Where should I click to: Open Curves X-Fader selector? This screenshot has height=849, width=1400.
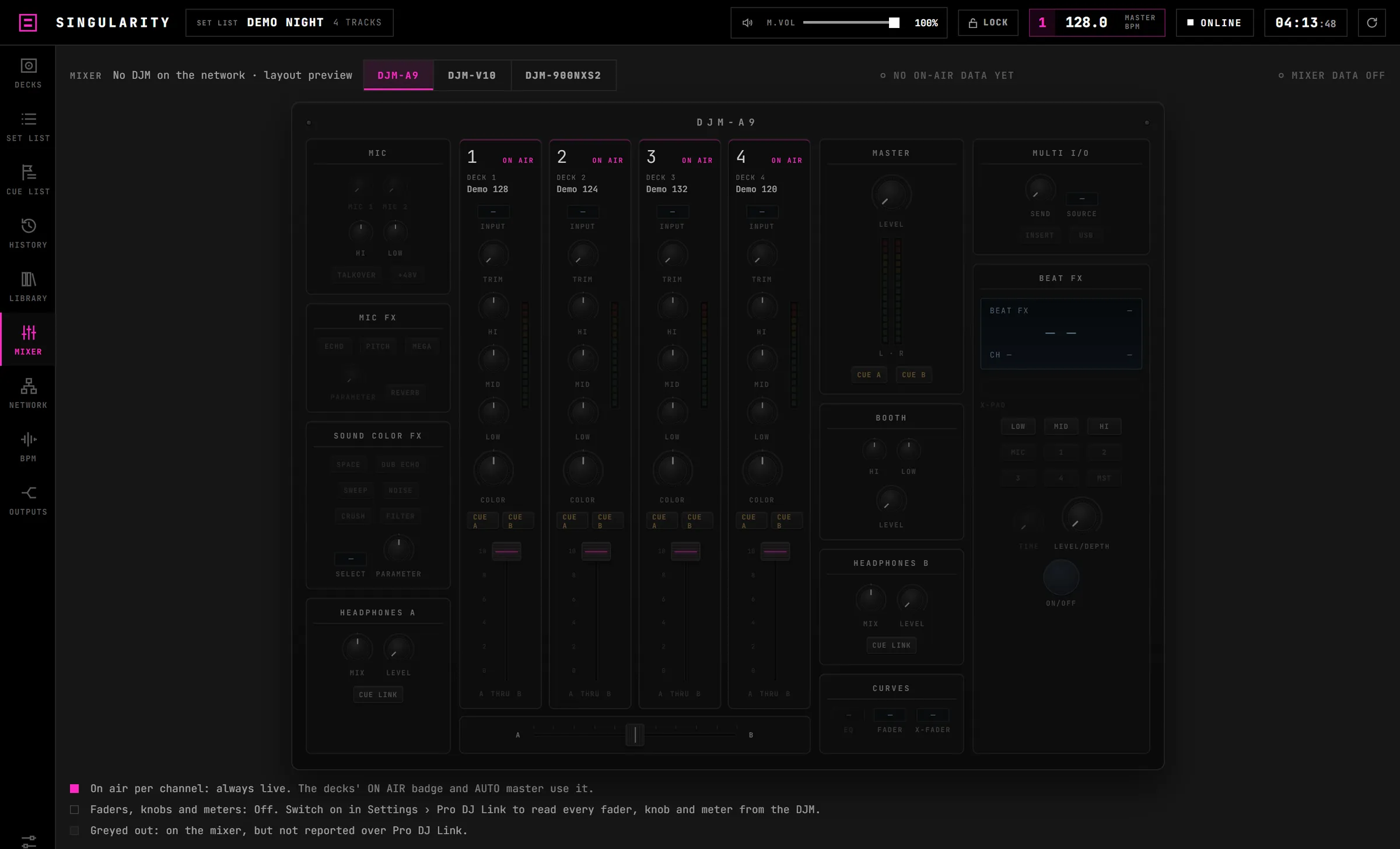point(933,715)
